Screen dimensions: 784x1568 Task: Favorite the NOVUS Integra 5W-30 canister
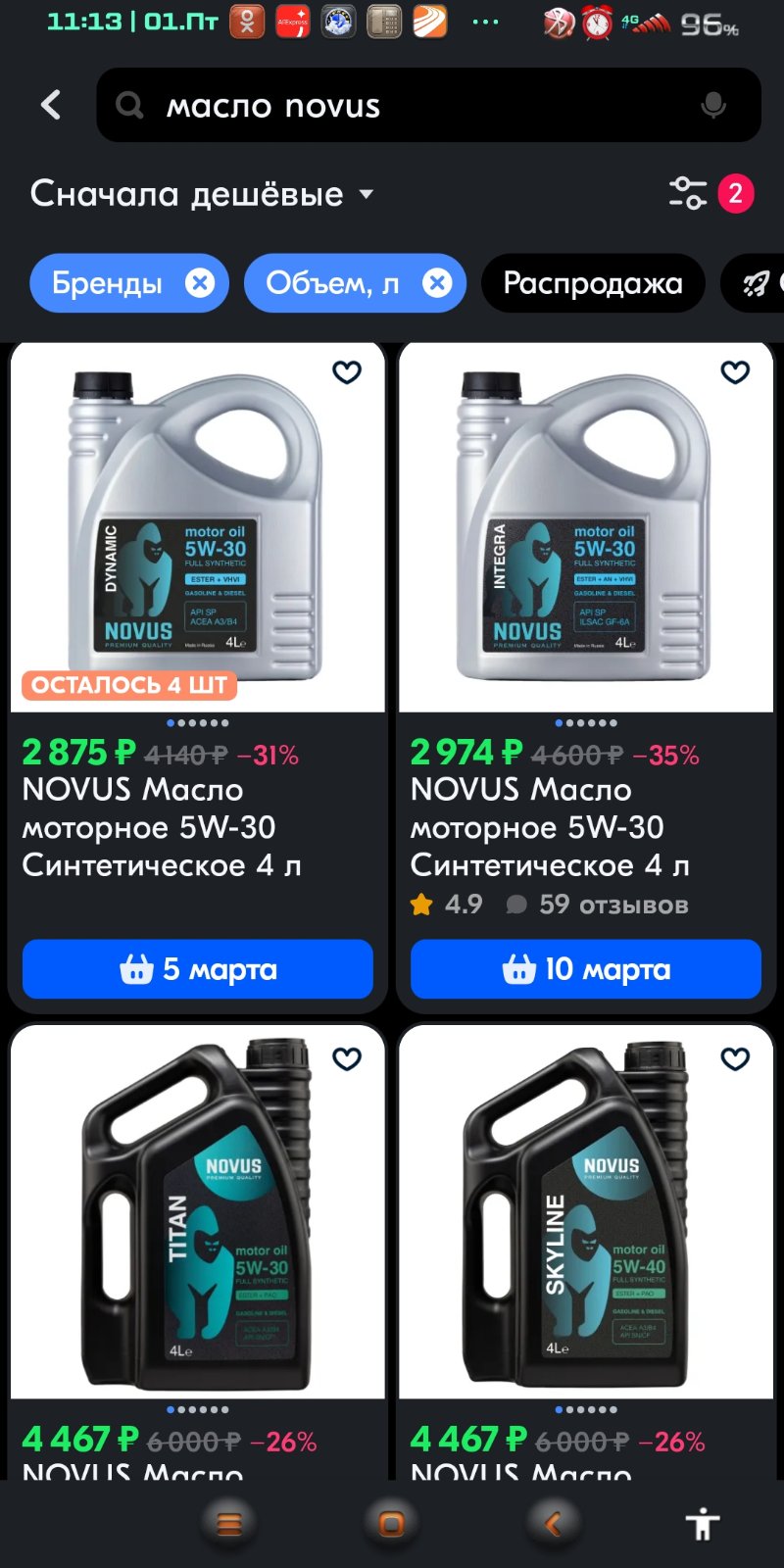coord(735,372)
